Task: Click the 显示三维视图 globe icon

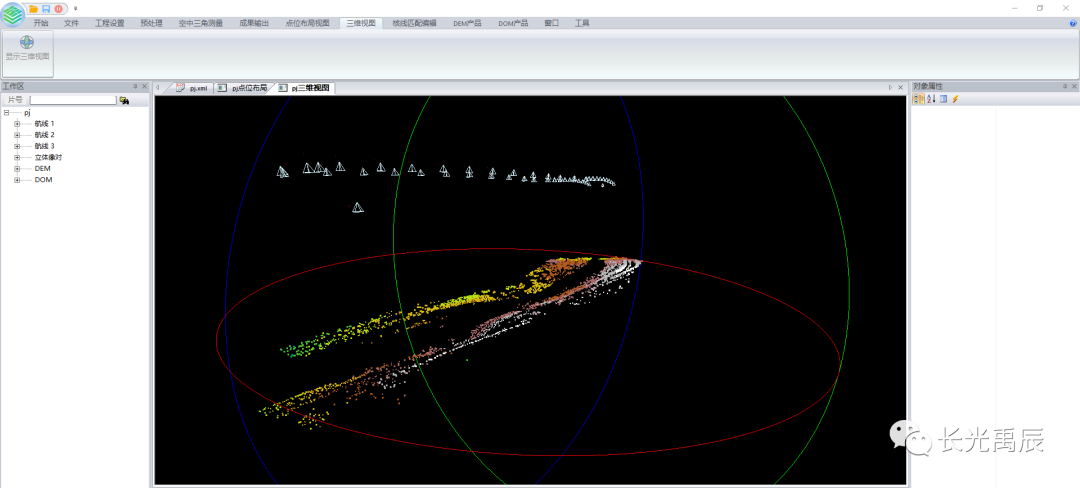Action: coord(27,43)
